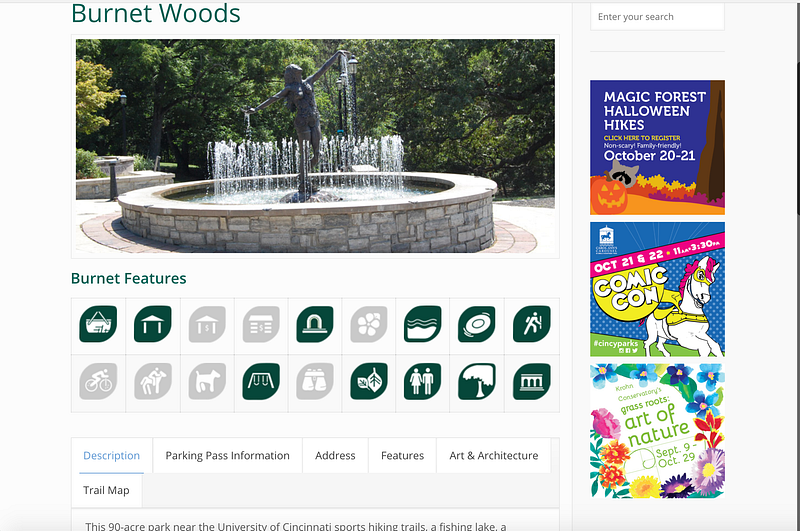The height and width of the screenshot is (531, 800).
Task: Click the 'Burnet Features' heading
Action: [x=129, y=279]
